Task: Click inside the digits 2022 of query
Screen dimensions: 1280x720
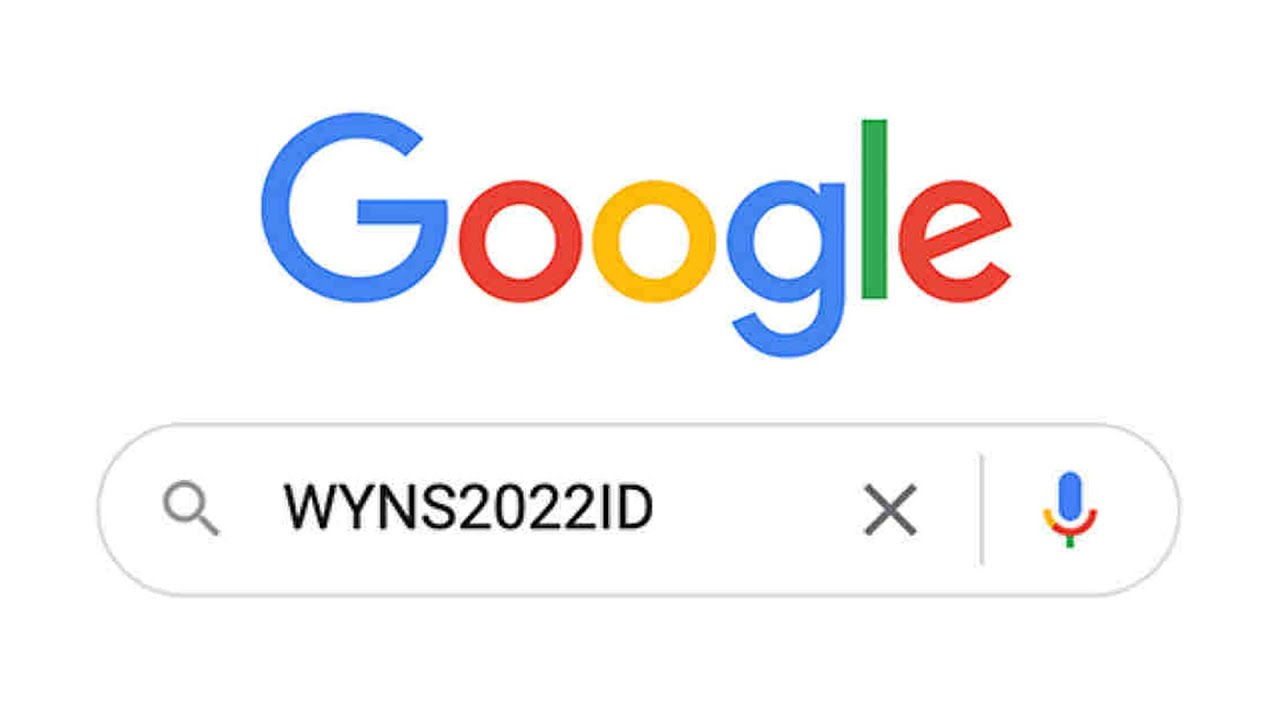Action: (516, 509)
